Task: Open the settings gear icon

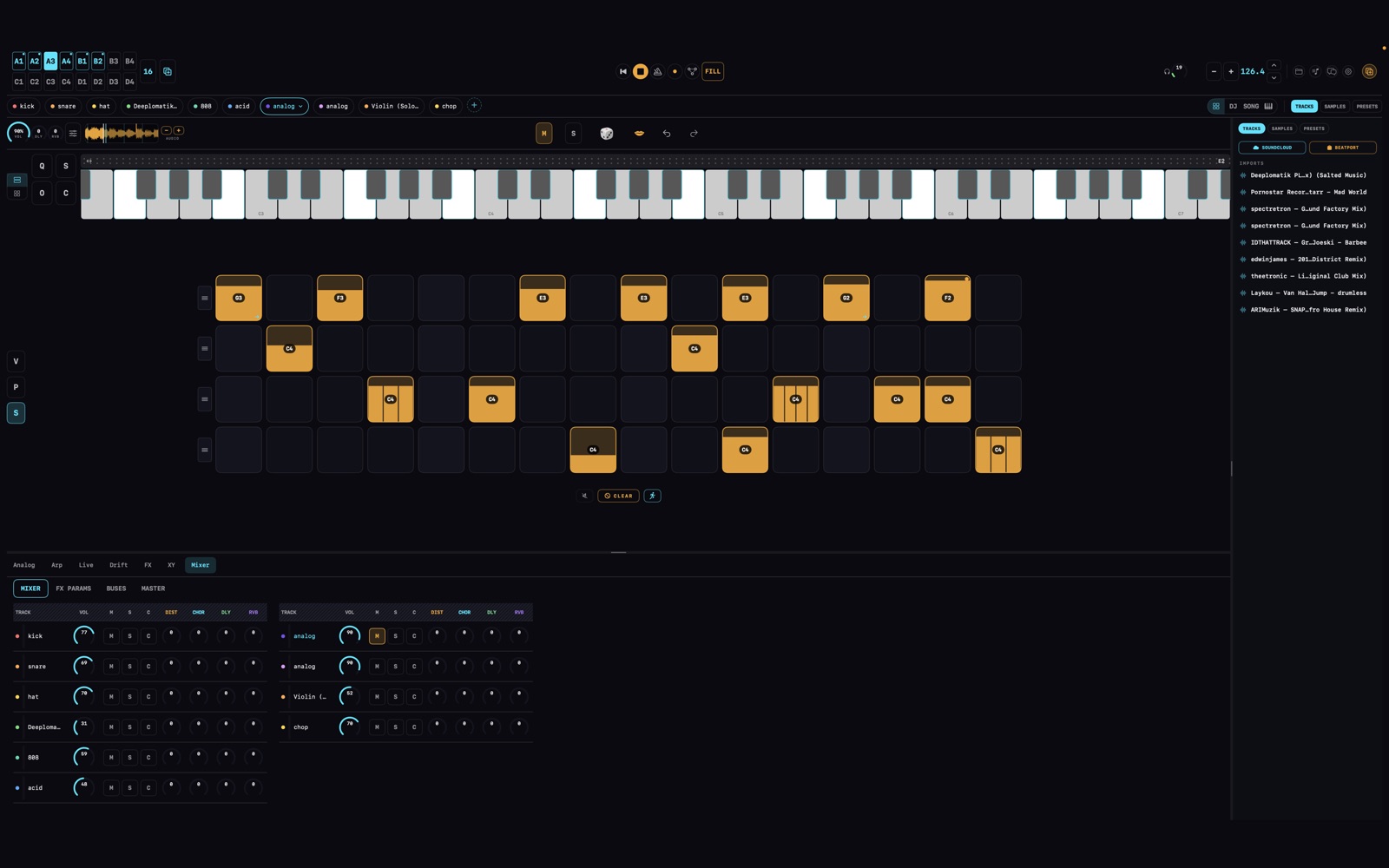Action: click(x=1348, y=72)
